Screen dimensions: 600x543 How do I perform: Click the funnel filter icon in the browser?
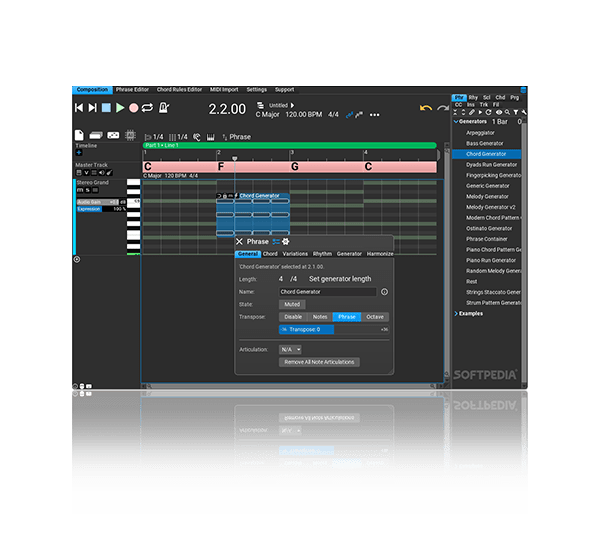pos(516,113)
